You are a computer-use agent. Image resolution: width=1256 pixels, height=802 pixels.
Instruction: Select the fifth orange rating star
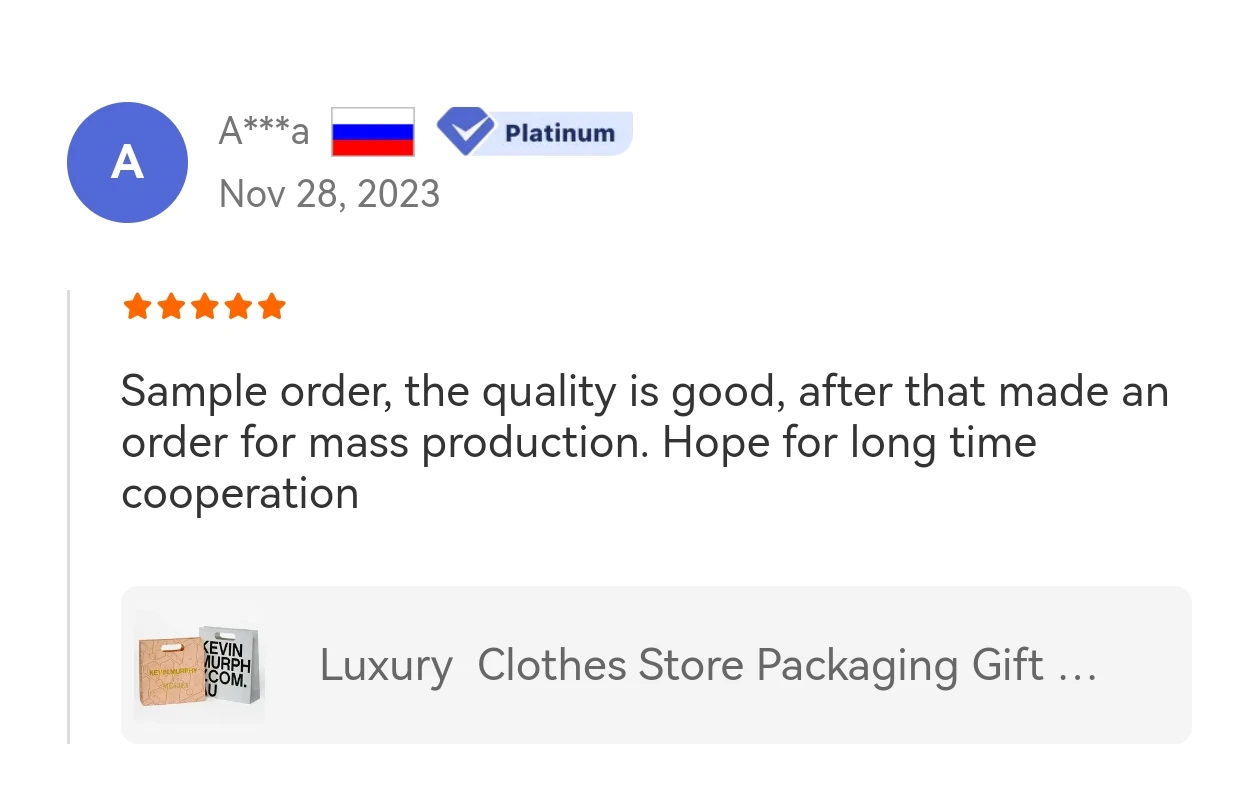click(272, 307)
